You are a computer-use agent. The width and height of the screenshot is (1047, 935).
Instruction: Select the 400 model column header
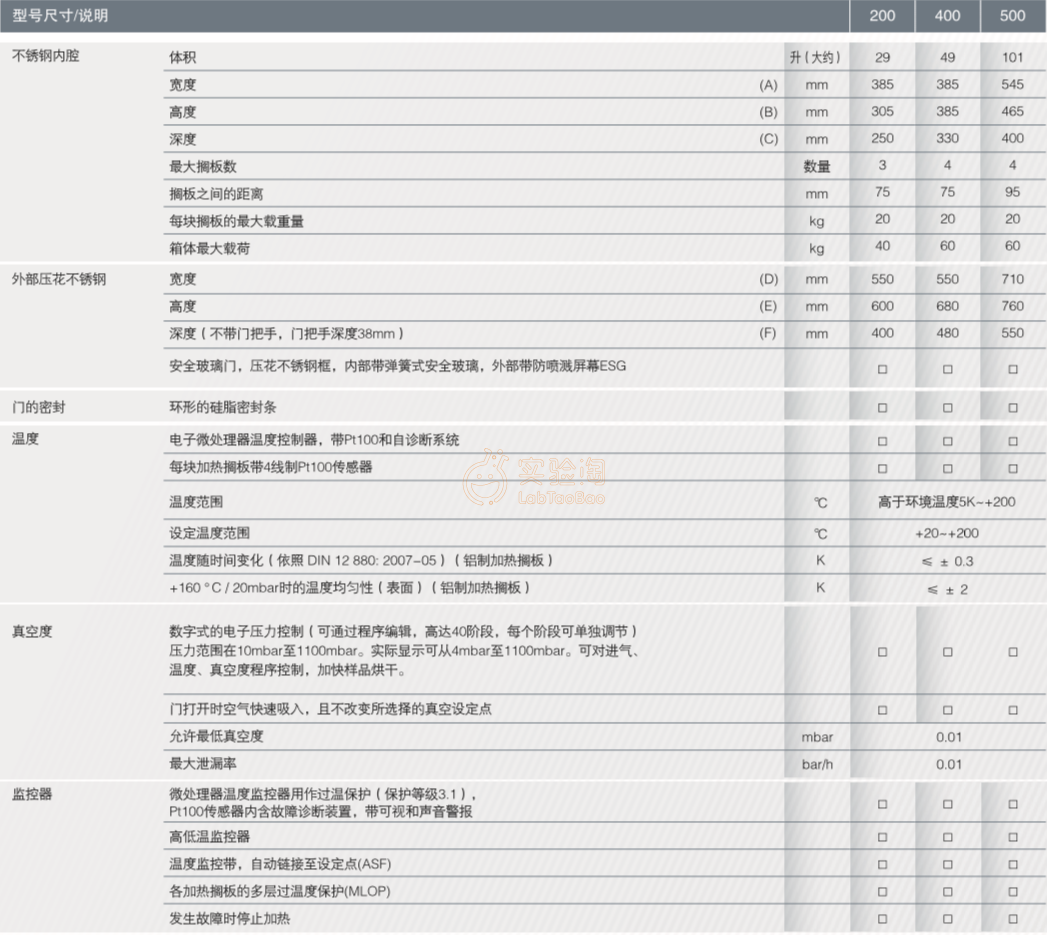[947, 16]
